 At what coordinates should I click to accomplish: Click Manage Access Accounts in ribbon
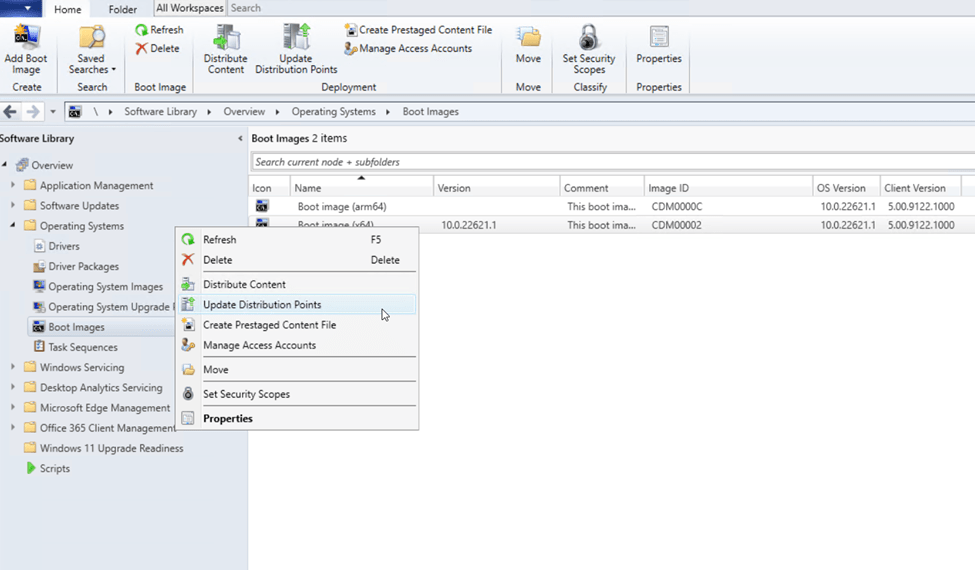click(408, 48)
